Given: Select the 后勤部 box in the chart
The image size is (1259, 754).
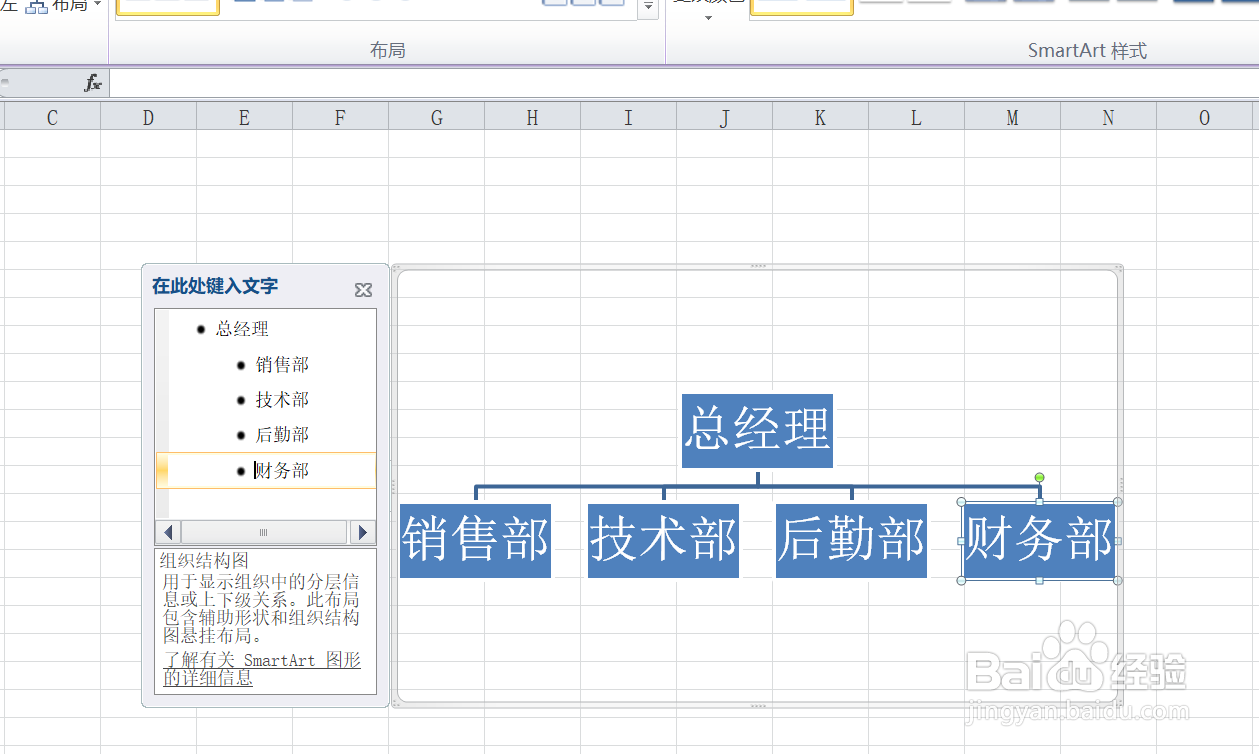Looking at the screenshot, I should (851, 540).
